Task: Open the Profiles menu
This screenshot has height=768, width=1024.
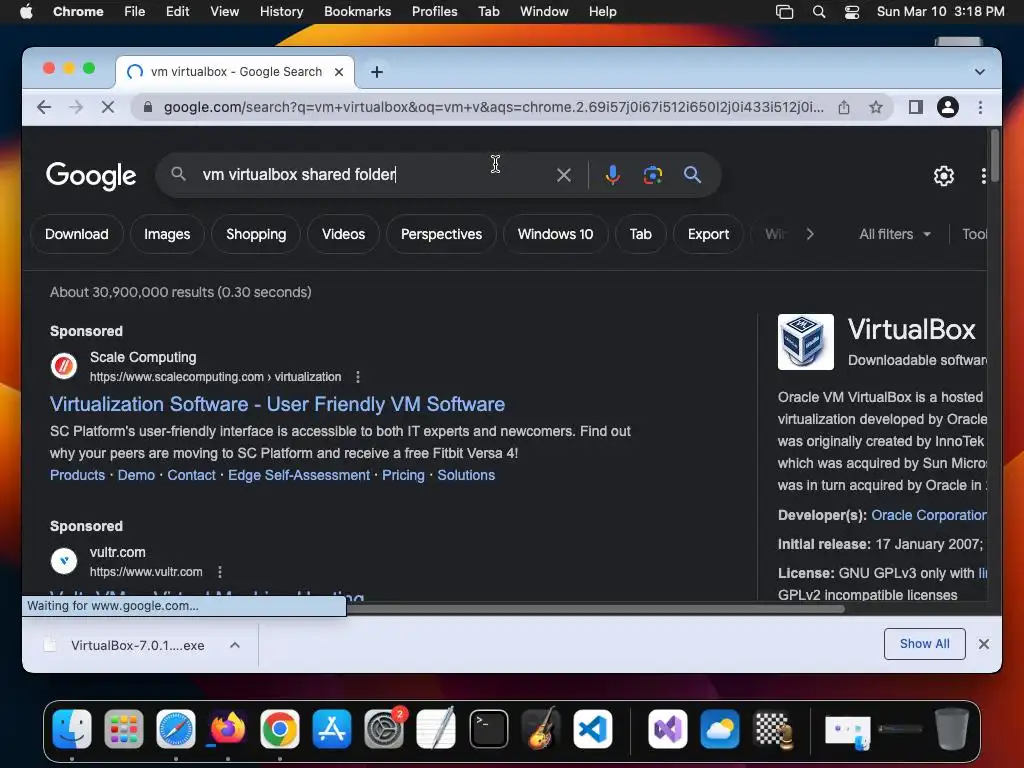Action: point(434,12)
